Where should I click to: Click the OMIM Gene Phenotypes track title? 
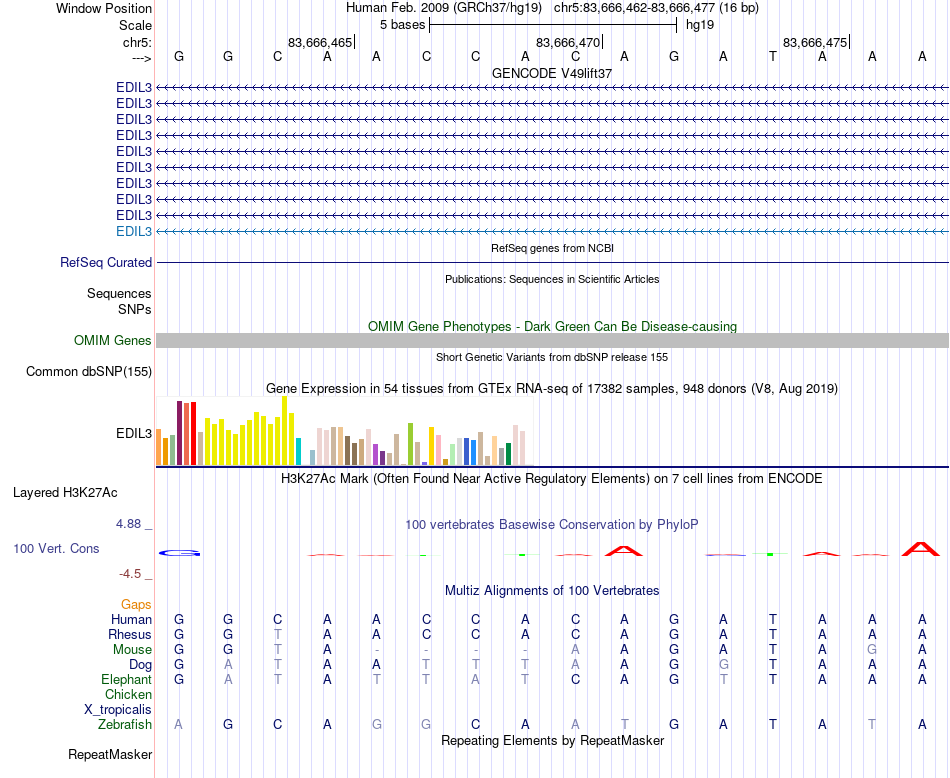[x=553, y=327]
